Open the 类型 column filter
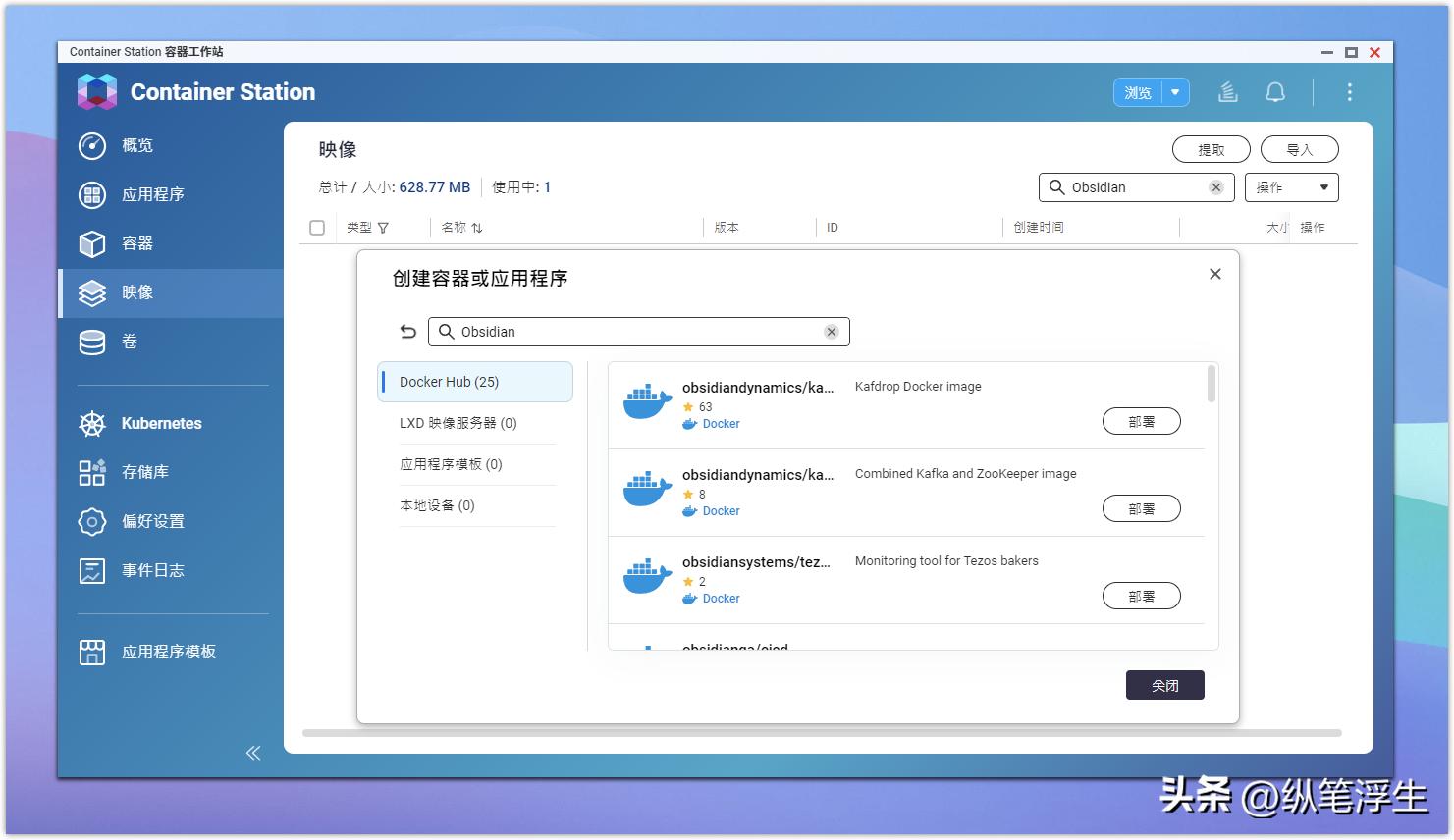1454x840 pixels. [x=384, y=227]
